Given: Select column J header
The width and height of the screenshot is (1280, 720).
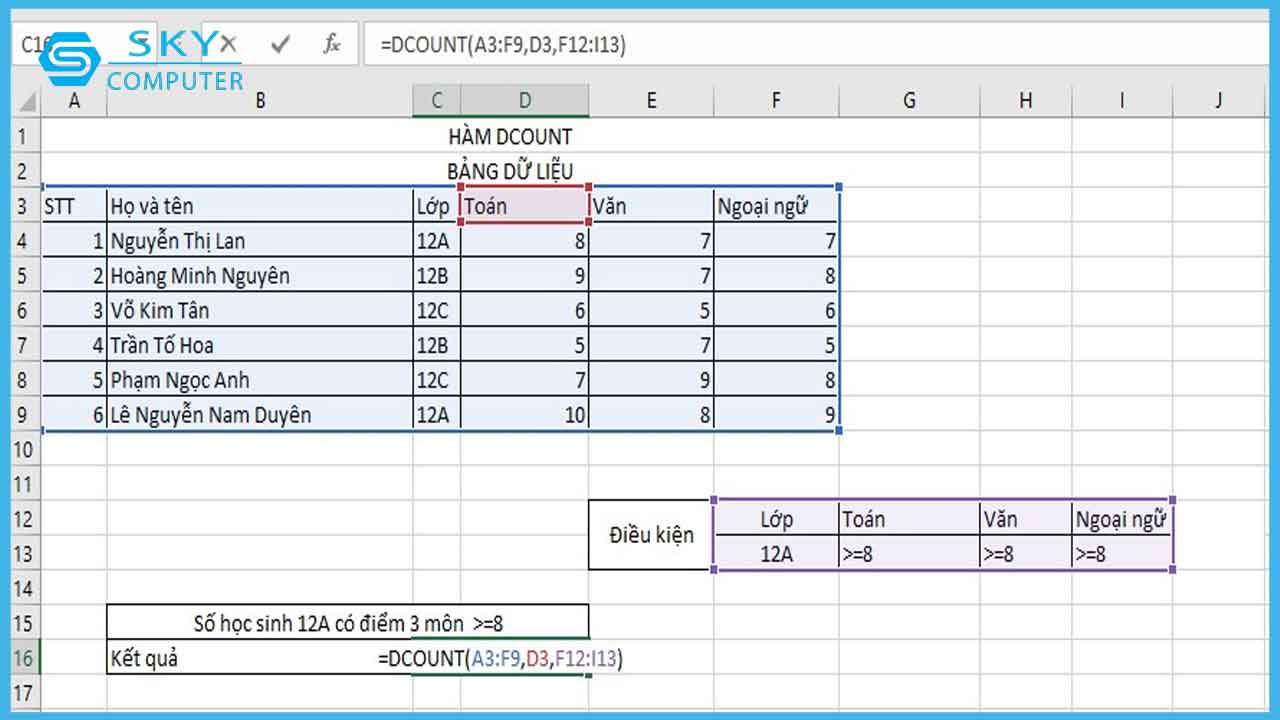Looking at the screenshot, I should [x=1219, y=101].
